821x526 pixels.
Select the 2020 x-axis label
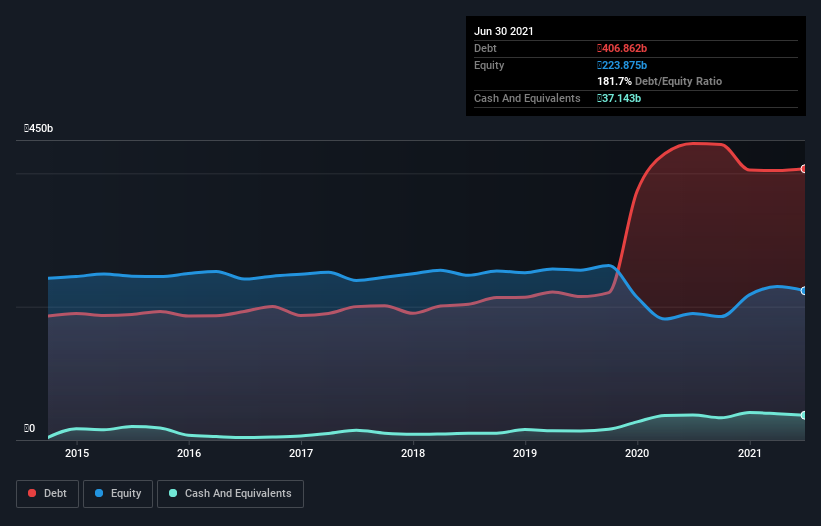pyautogui.click(x=637, y=453)
